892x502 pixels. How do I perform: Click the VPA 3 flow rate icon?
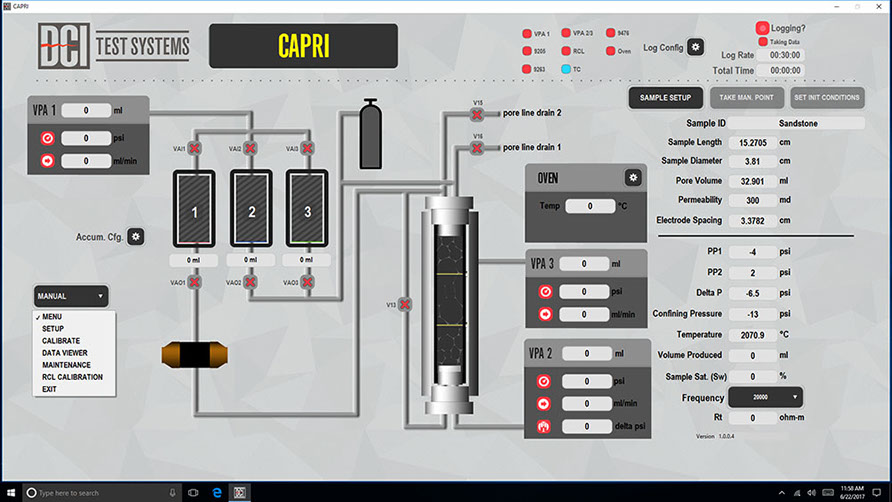click(x=546, y=314)
